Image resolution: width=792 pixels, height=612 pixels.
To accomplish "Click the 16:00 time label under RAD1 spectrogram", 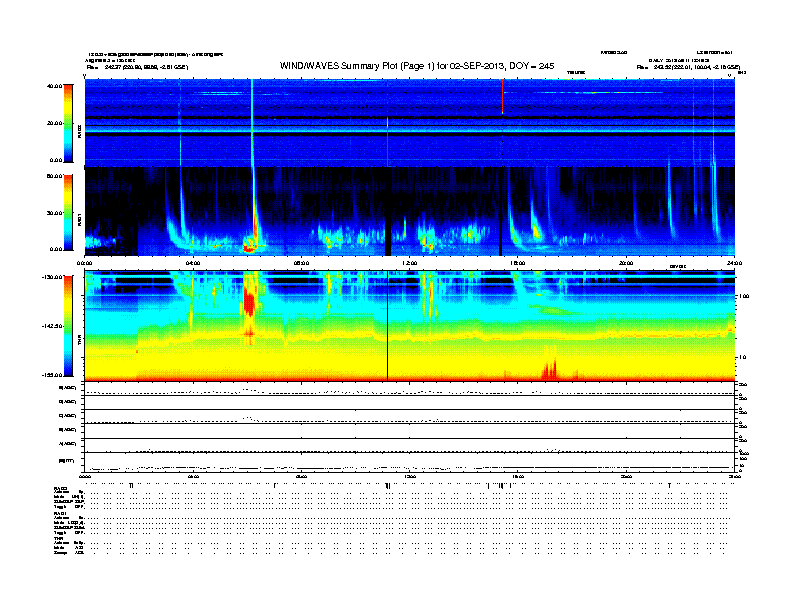I will point(518,263).
